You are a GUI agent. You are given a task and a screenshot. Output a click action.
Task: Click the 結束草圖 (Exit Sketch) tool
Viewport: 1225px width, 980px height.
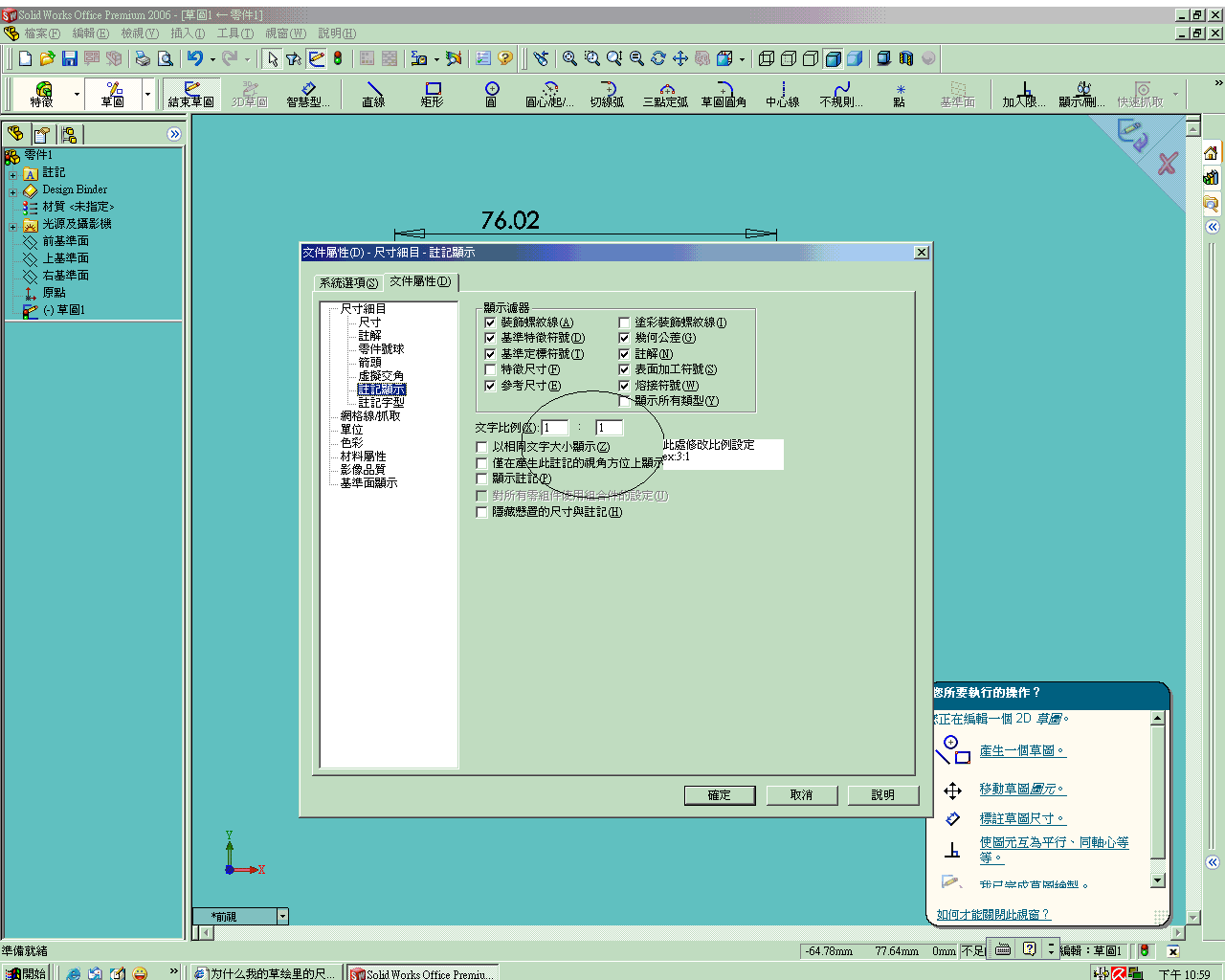point(190,94)
